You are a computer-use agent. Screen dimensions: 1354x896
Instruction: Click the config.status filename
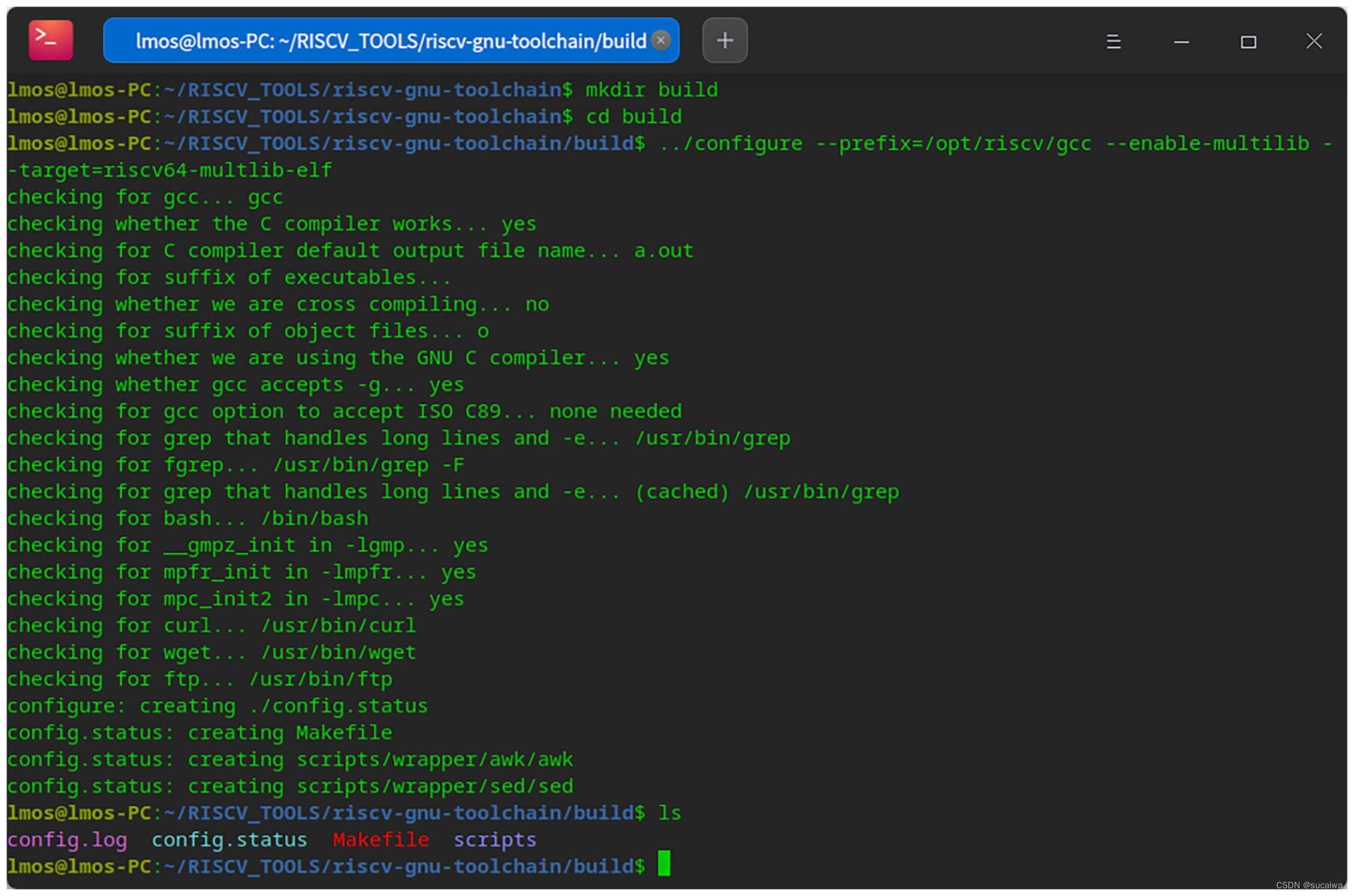tap(229, 839)
